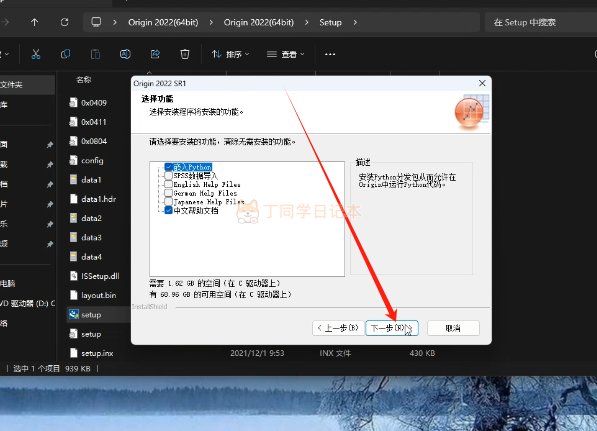
Task: Select the config file icon
Action: coord(73,160)
